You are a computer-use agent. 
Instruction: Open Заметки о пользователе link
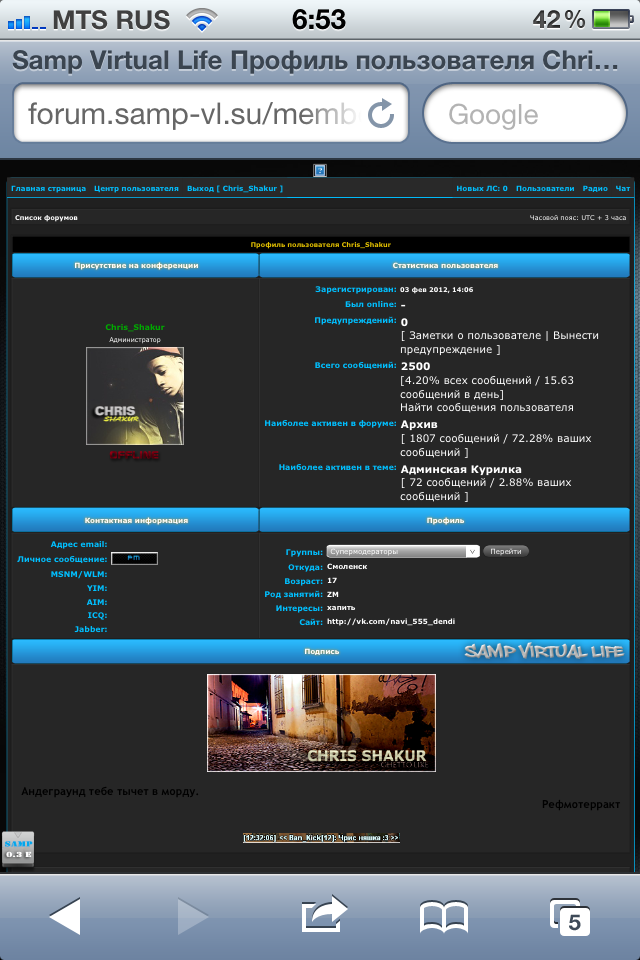coord(475,336)
